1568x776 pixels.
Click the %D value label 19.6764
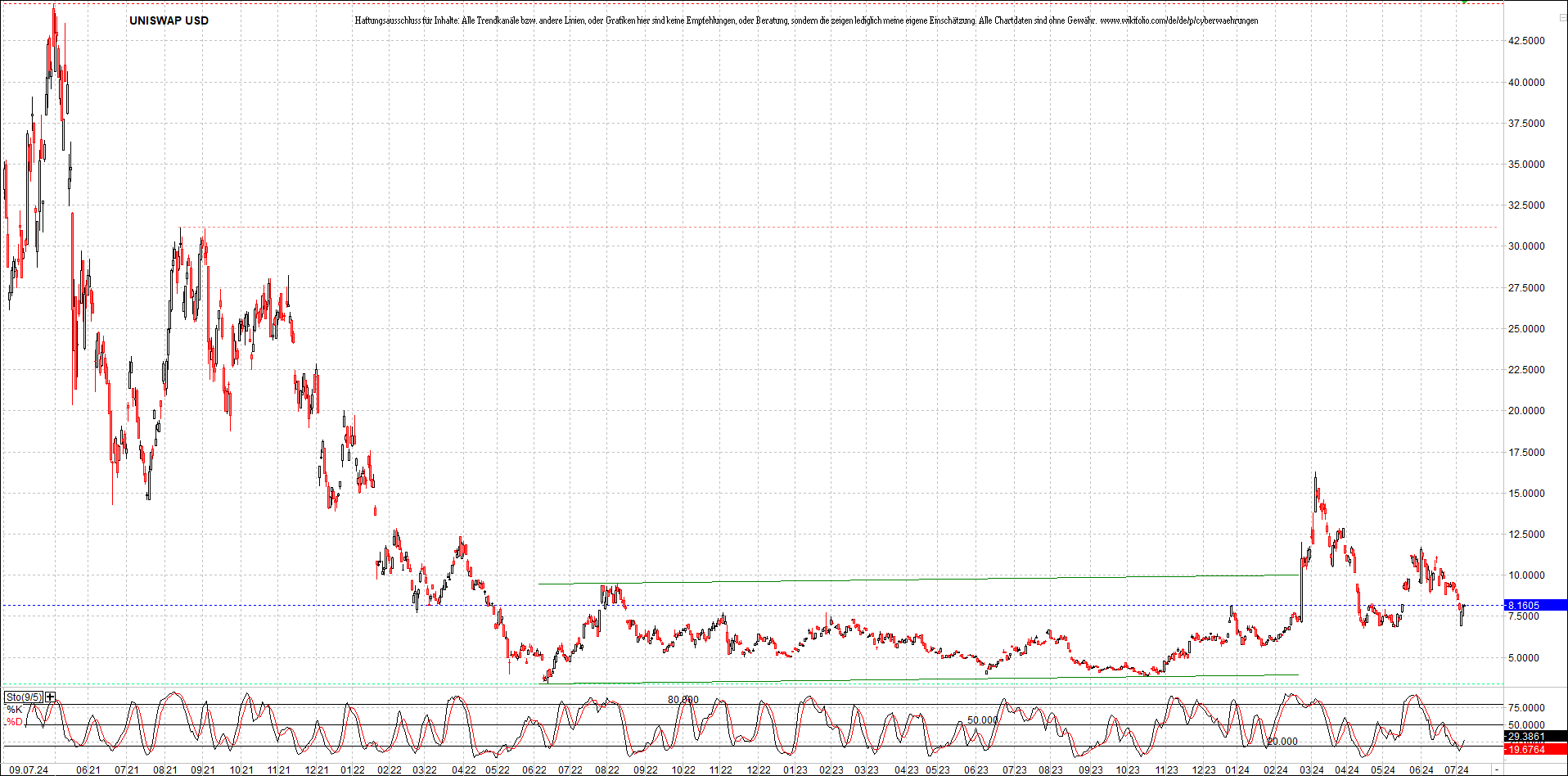pos(1535,749)
